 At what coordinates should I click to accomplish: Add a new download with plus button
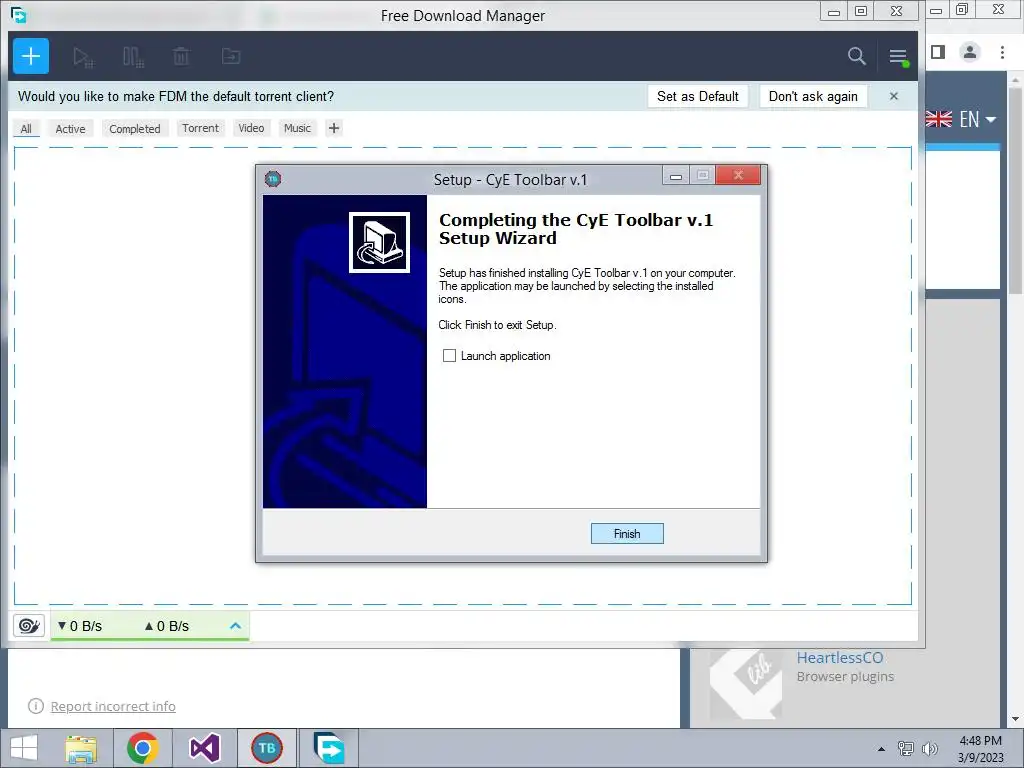tap(31, 56)
